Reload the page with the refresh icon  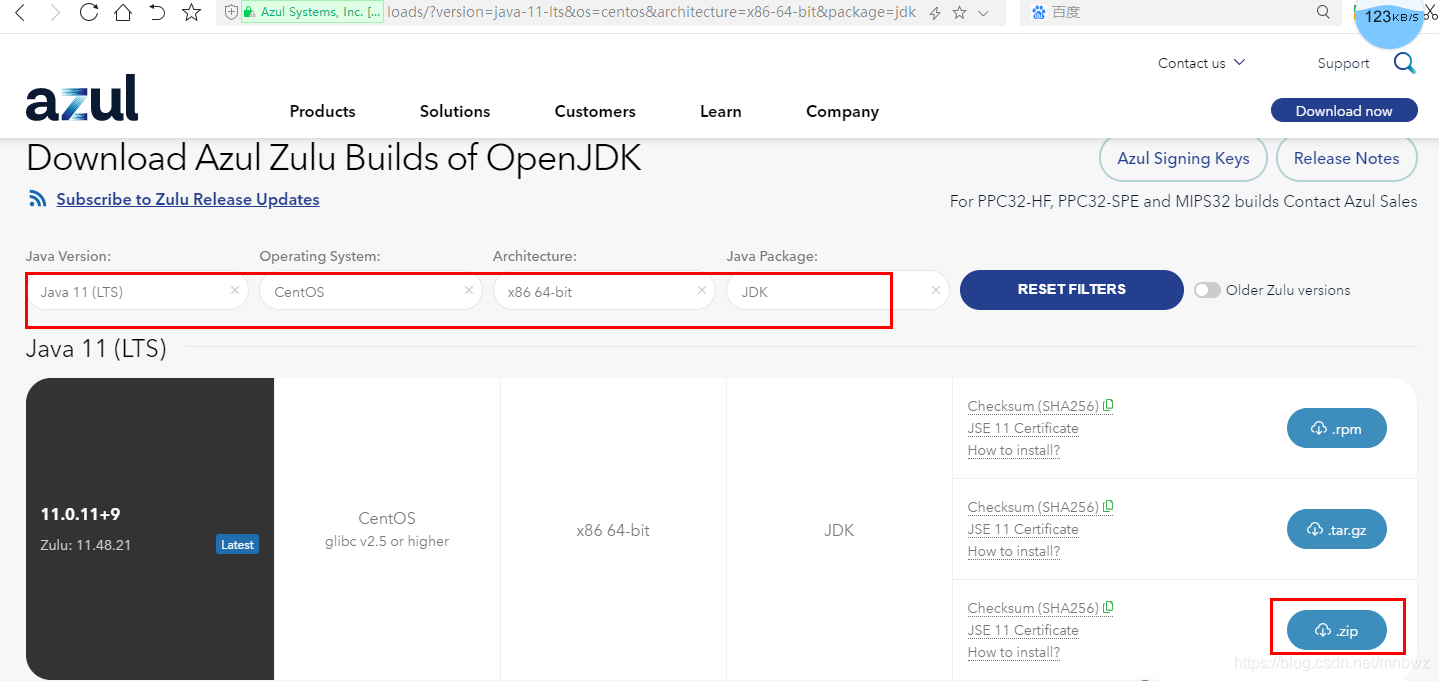point(89,13)
